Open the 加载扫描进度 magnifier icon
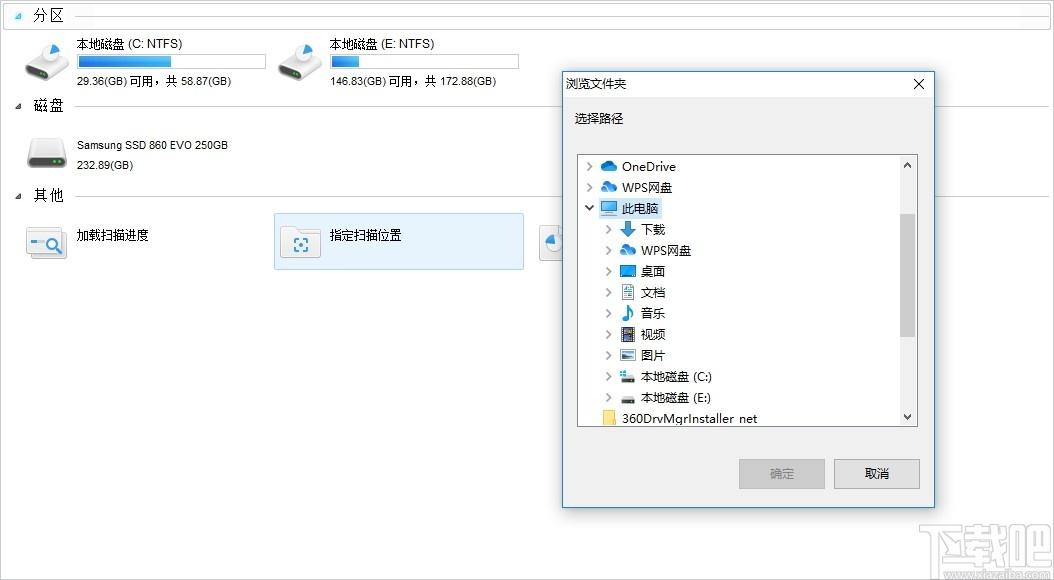Viewport: 1054px width, 580px height. [x=46, y=243]
